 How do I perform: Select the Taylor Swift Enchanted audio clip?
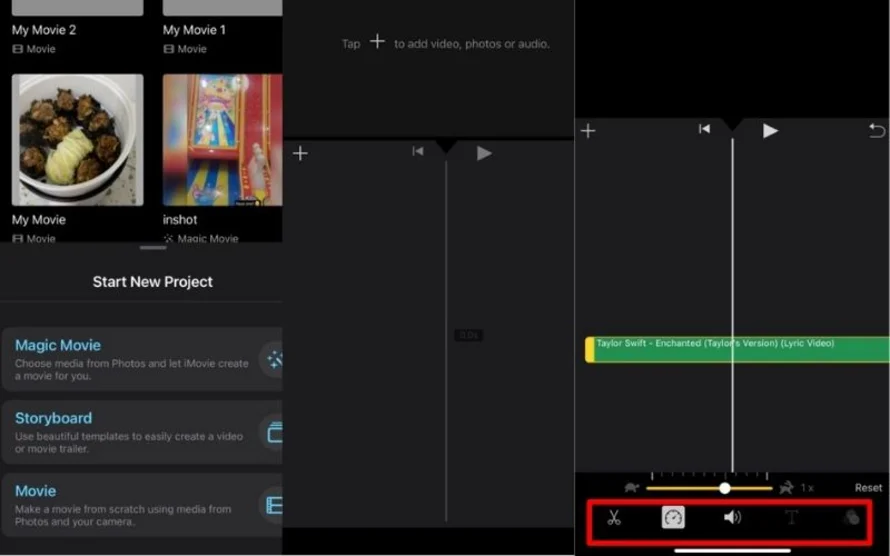click(738, 349)
